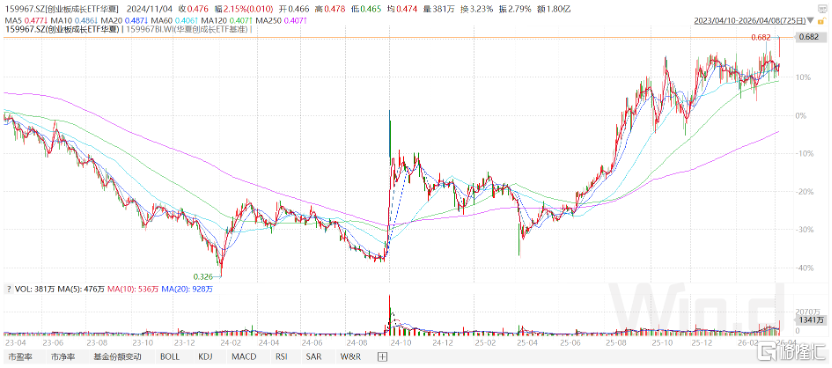Select the KDJ indicator tab
832x368 pixels.
click(205, 357)
